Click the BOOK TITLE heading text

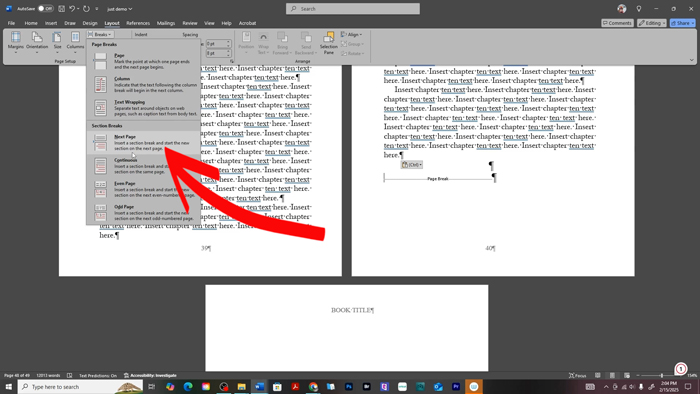(352, 310)
